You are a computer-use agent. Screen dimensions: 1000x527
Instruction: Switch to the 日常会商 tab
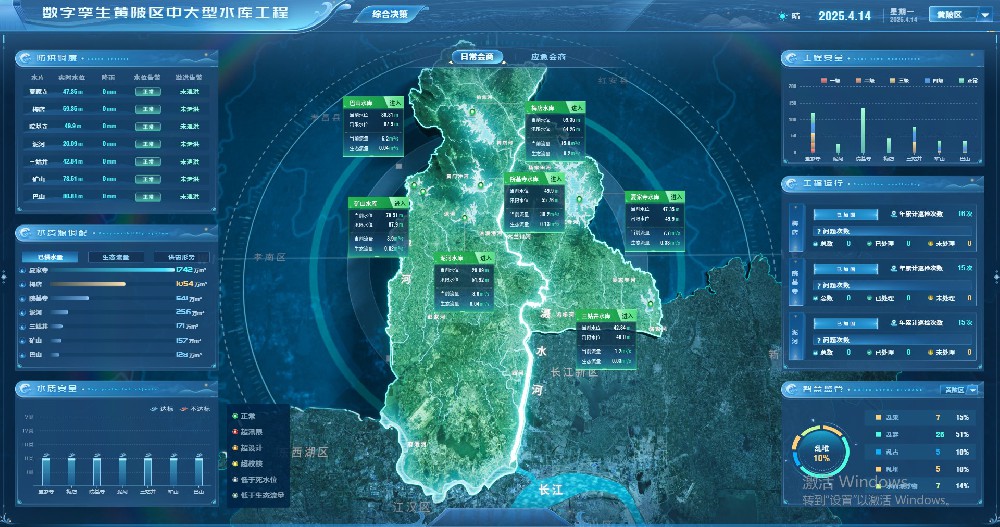[x=477, y=57]
